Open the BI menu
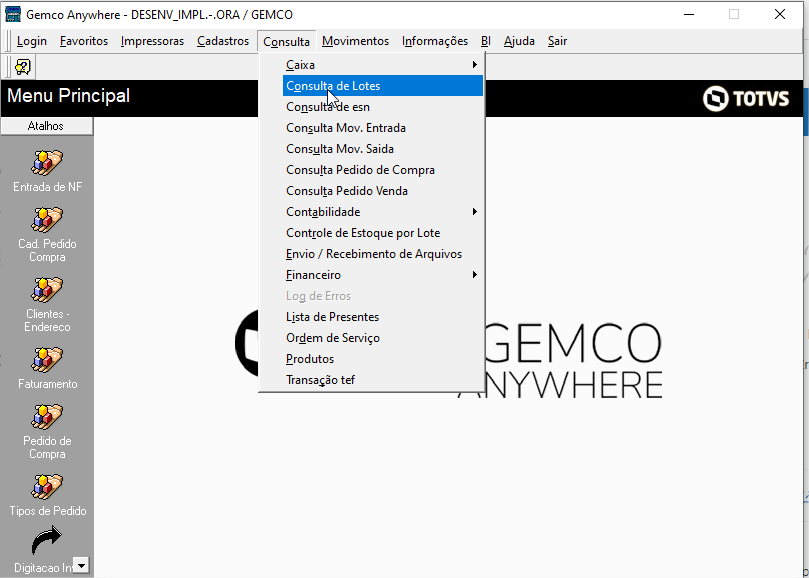 pos(486,41)
